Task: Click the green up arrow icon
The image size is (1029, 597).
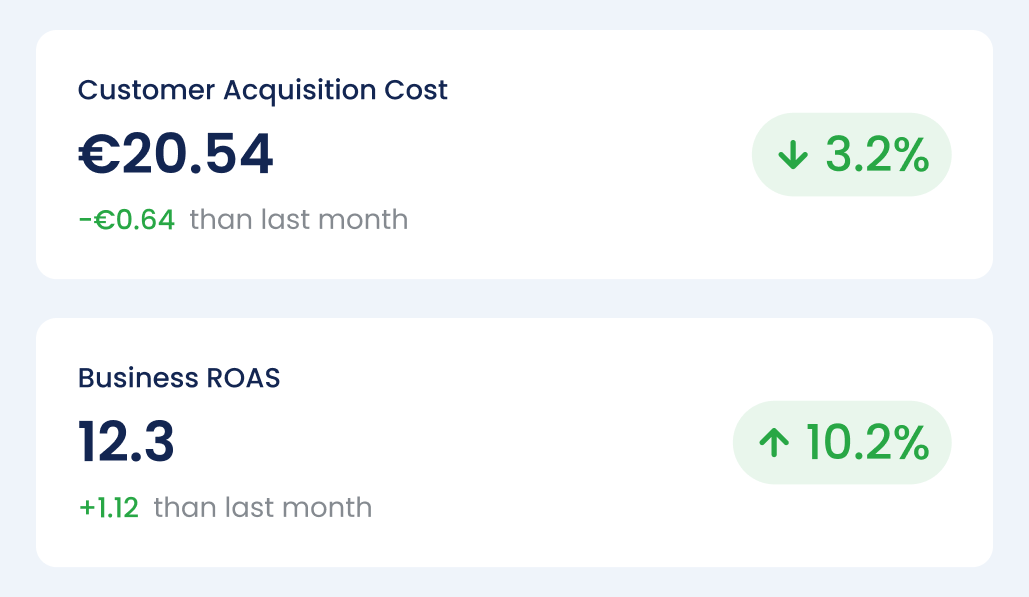Action: [x=774, y=443]
